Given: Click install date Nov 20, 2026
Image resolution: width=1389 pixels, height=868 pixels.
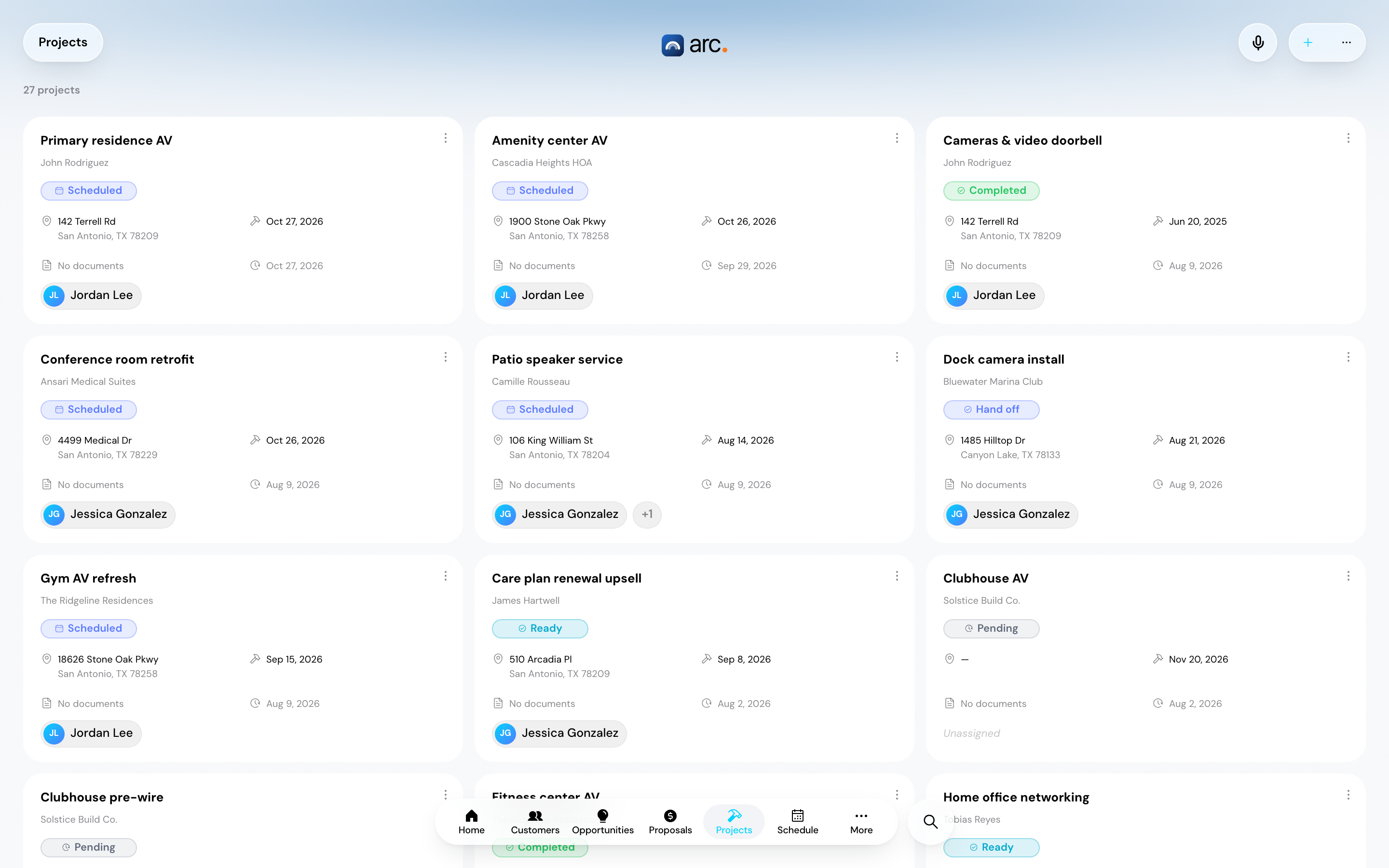Looking at the screenshot, I should pyautogui.click(x=1198, y=659).
